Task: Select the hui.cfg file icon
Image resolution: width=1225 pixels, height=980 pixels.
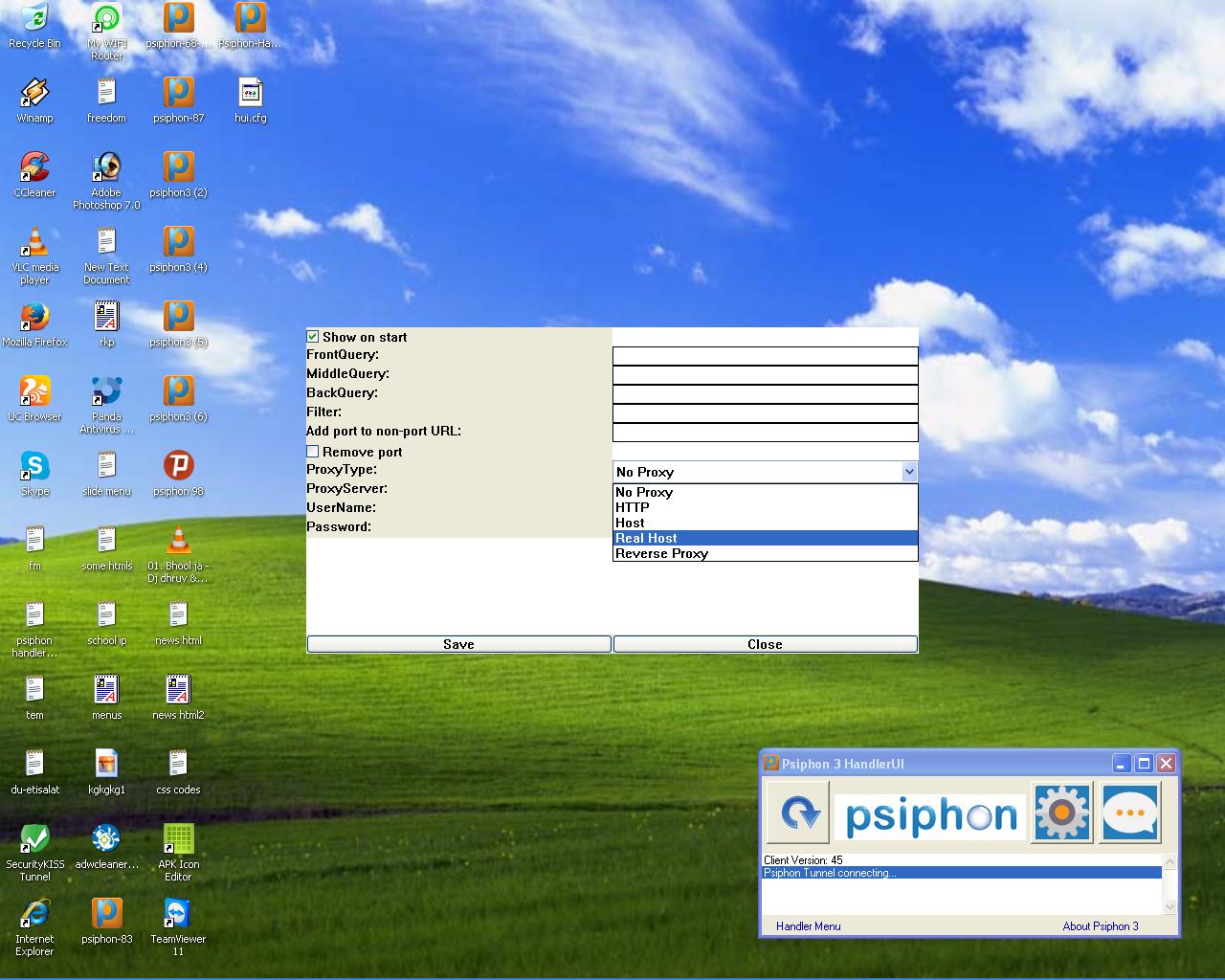Action: [x=250, y=100]
